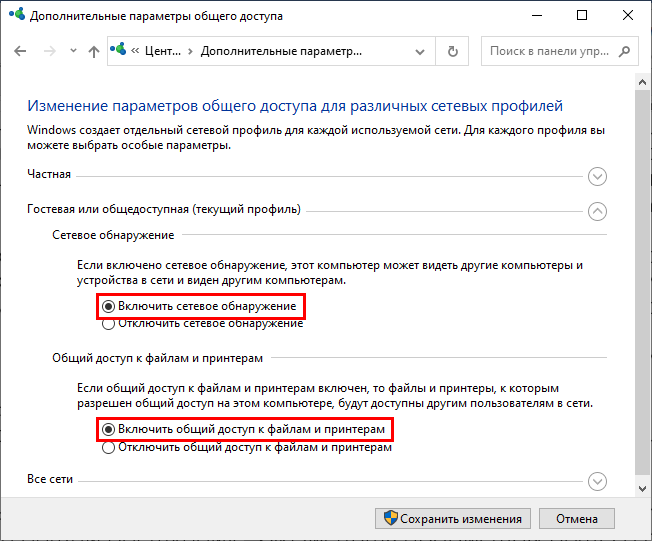Select 'Включить сетевое обнаружение' radio button
This screenshot has height=541, width=652.
(x=109, y=306)
